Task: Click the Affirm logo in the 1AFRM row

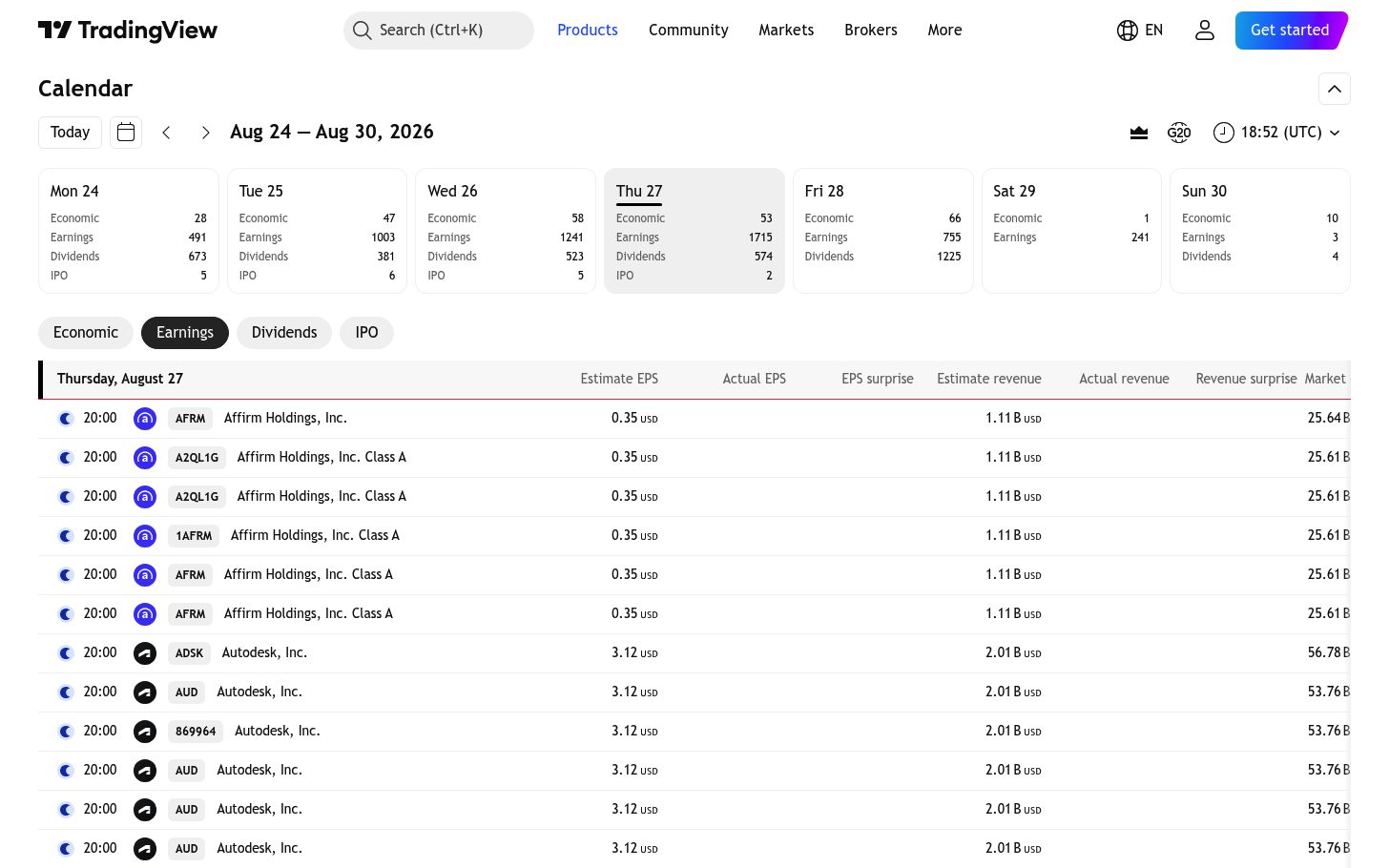Action: coord(145,536)
